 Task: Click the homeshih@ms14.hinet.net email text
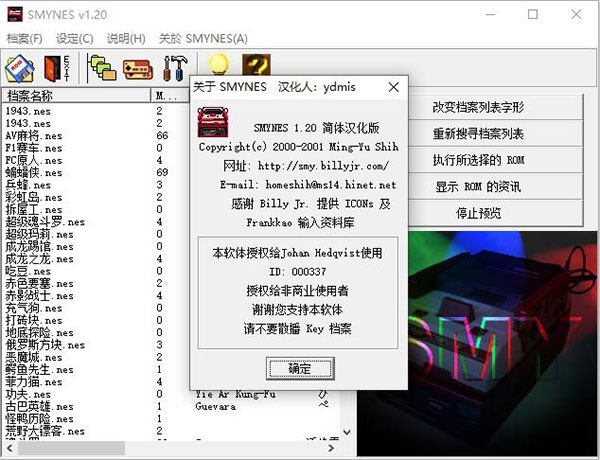click(331, 185)
